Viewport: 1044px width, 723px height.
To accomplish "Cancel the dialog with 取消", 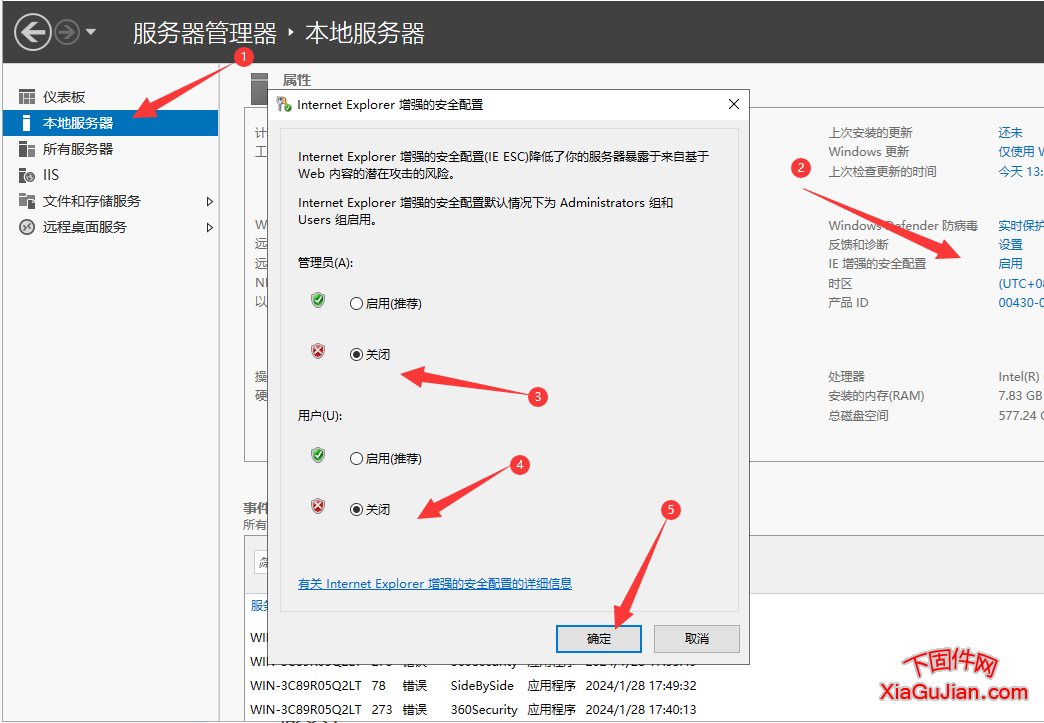I will (696, 638).
